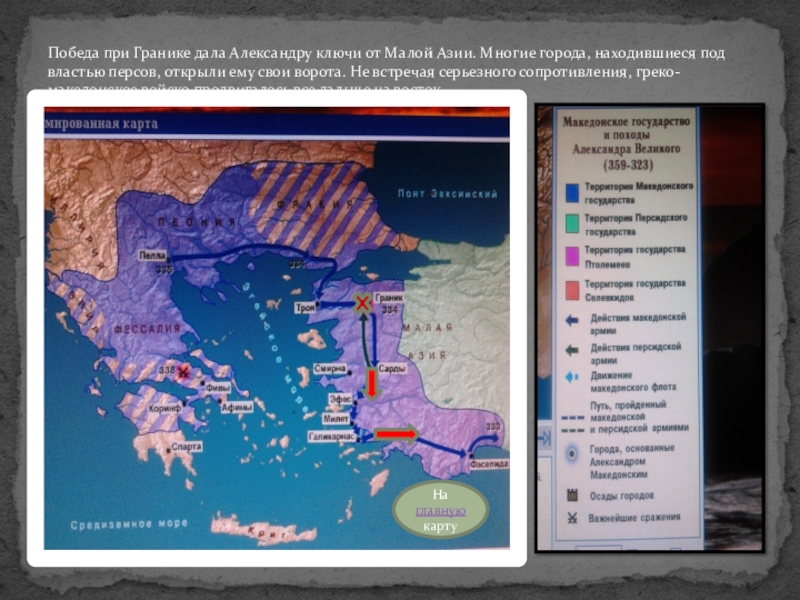Image resolution: width=800 pixels, height=600 pixels.
Task: Click the founded cities legend icon
Action: click(x=572, y=454)
